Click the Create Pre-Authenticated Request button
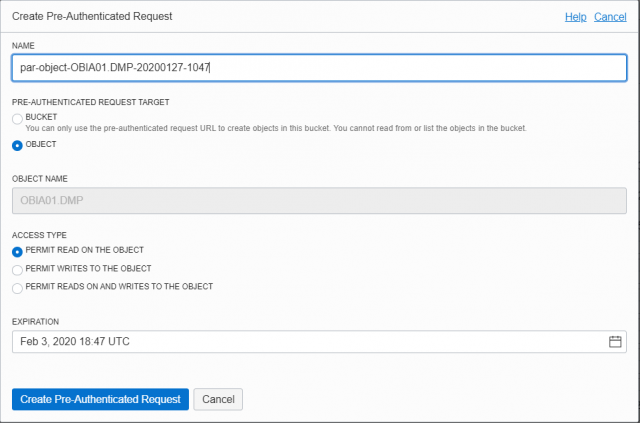 pyautogui.click(x=100, y=399)
